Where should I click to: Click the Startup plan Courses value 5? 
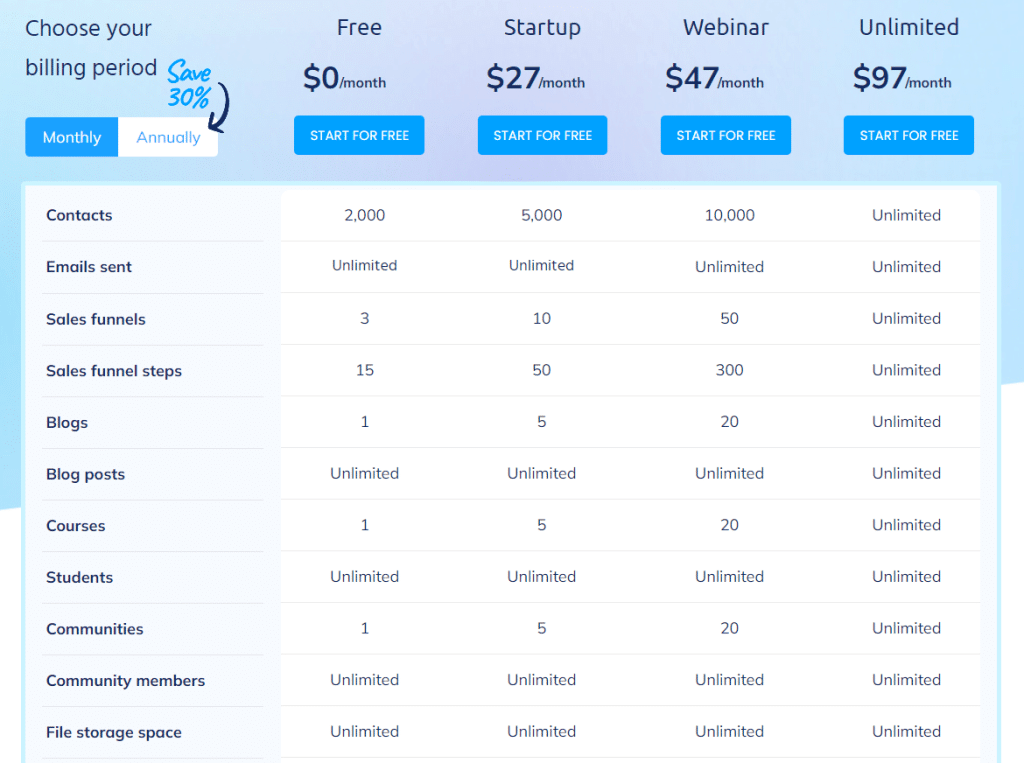[541, 525]
